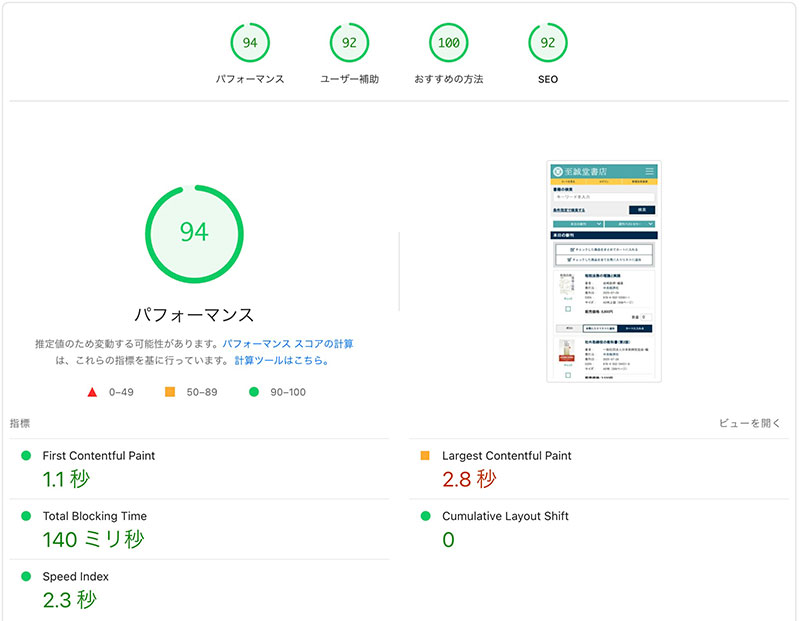Click the 2.3 秒 value
The width and height of the screenshot is (800, 621).
click(69, 600)
